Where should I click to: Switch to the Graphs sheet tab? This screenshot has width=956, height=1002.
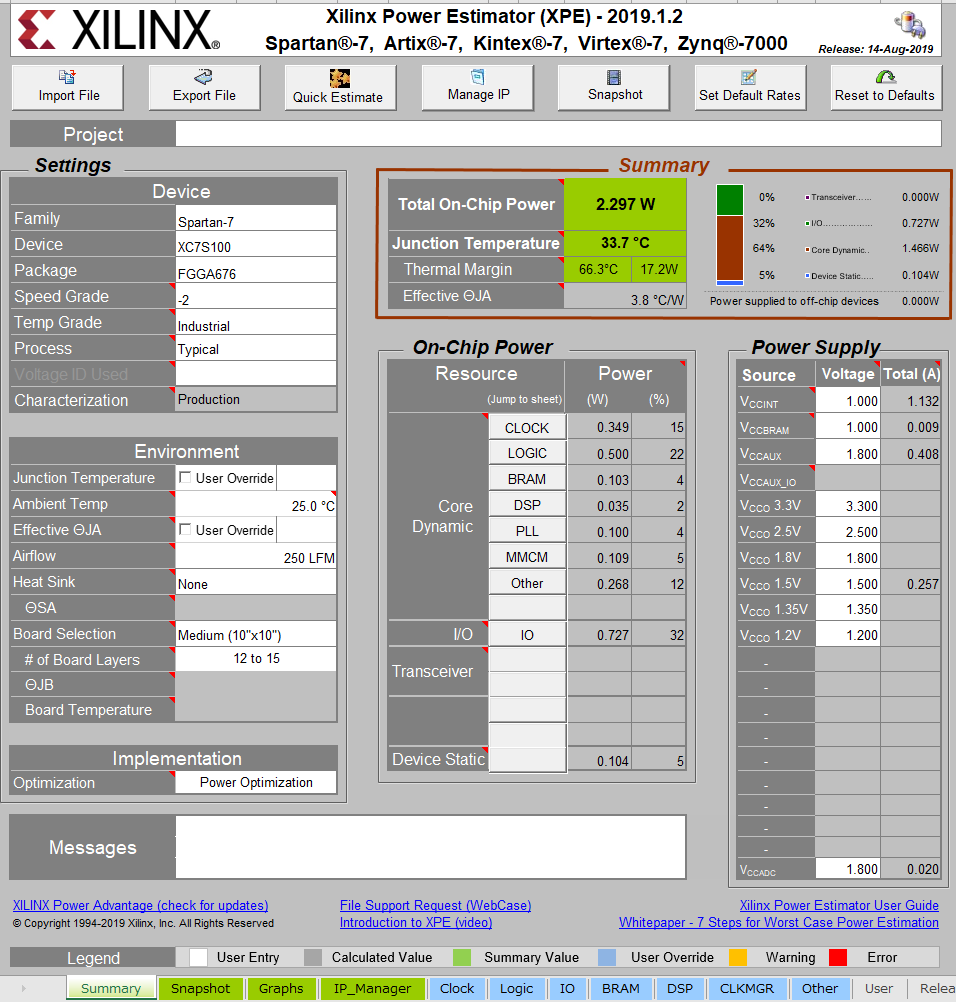pyautogui.click(x=281, y=989)
